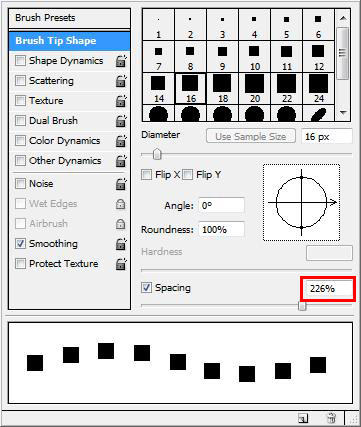Enable the Flip X checkbox
This screenshot has height=427, width=361.
pos(146,174)
